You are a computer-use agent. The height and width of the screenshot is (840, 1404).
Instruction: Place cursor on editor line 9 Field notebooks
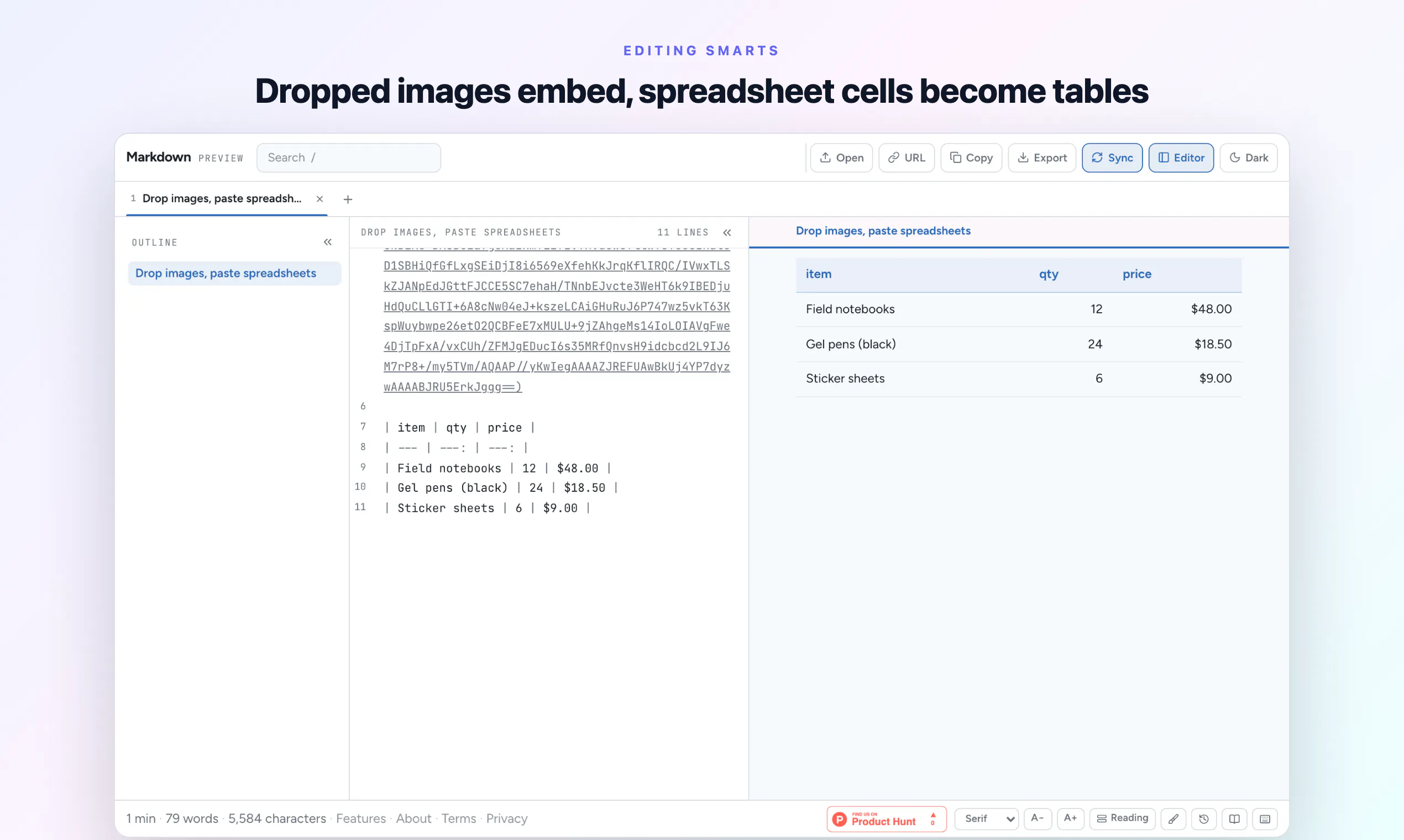497,468
